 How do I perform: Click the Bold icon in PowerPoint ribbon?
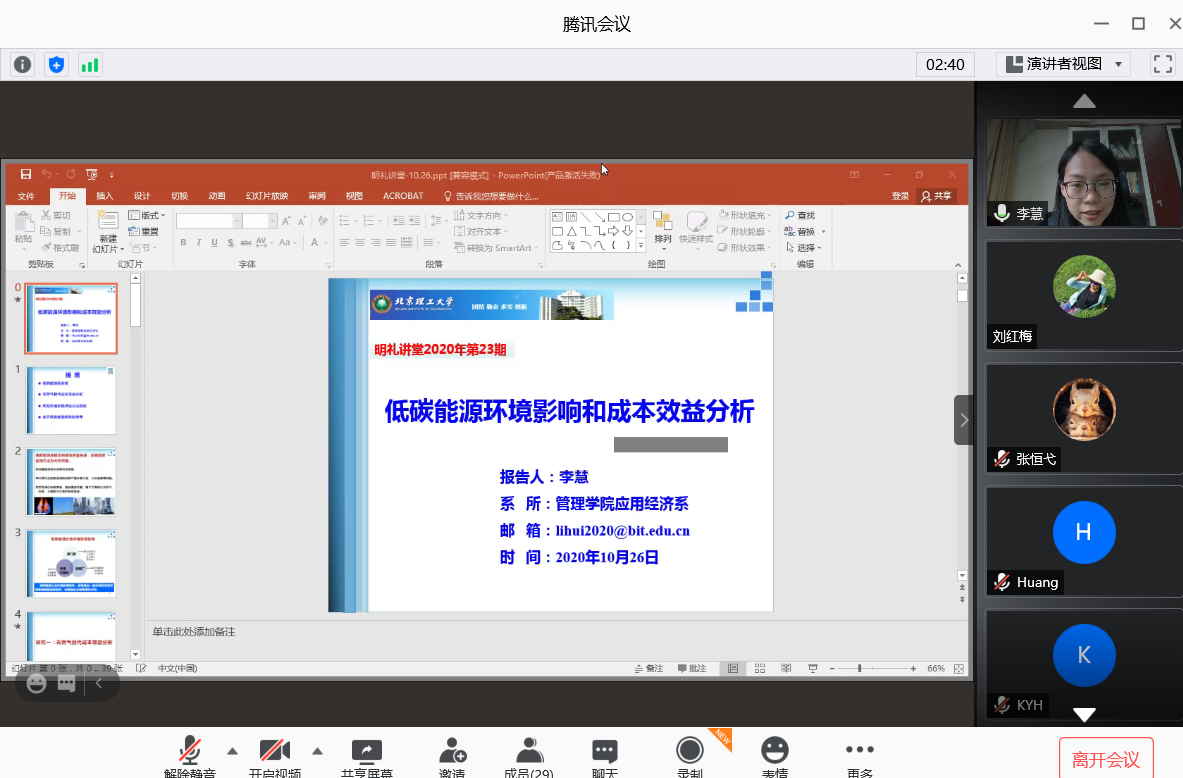click(183, 242)
